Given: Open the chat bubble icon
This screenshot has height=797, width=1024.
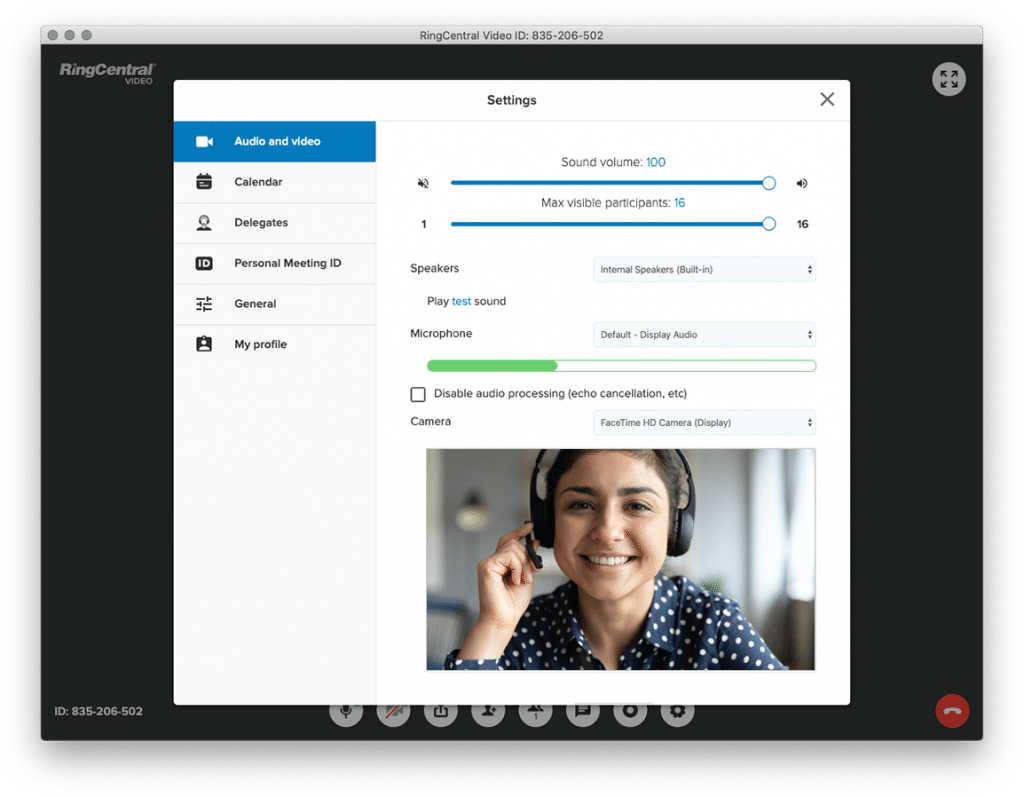Looking at the screenshot, I should (x=582, y=712).
